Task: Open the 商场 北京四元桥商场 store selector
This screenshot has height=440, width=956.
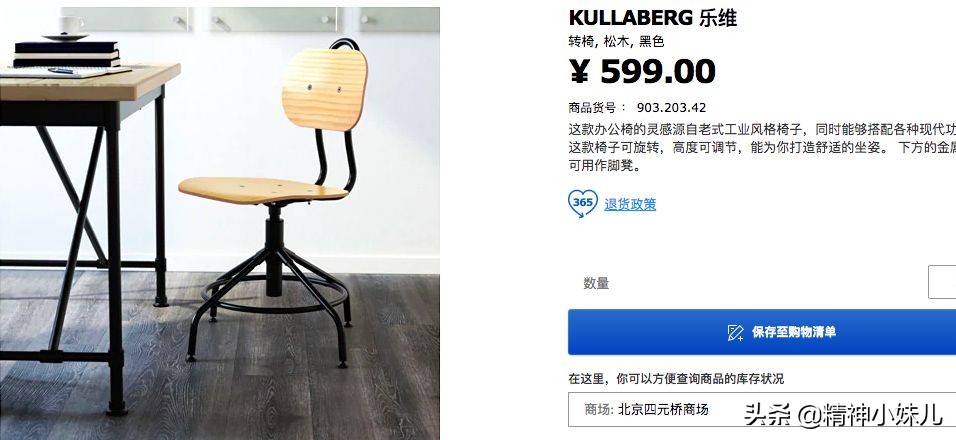Action: pos(762,410)
